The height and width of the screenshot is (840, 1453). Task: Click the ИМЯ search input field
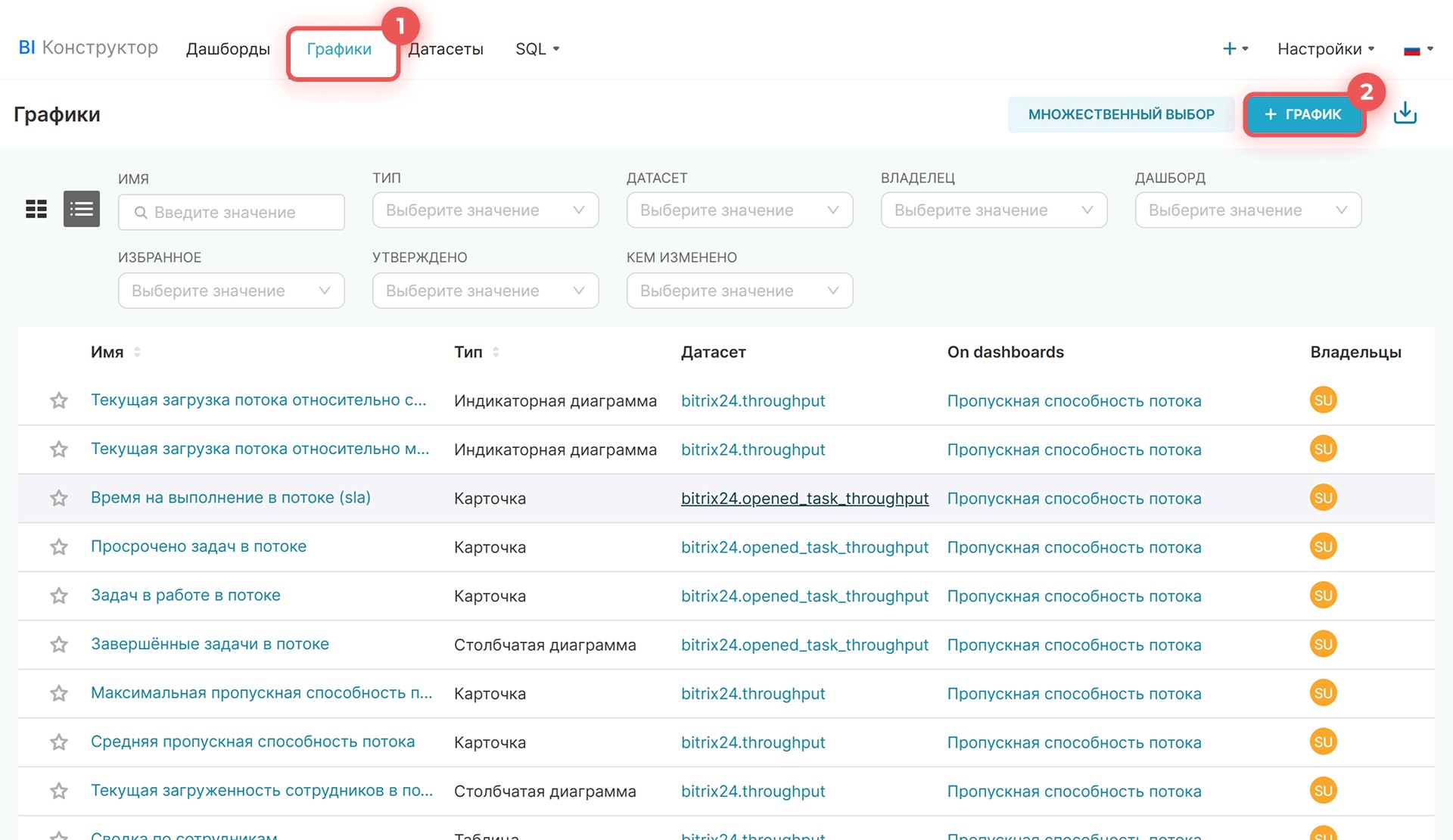232,213
